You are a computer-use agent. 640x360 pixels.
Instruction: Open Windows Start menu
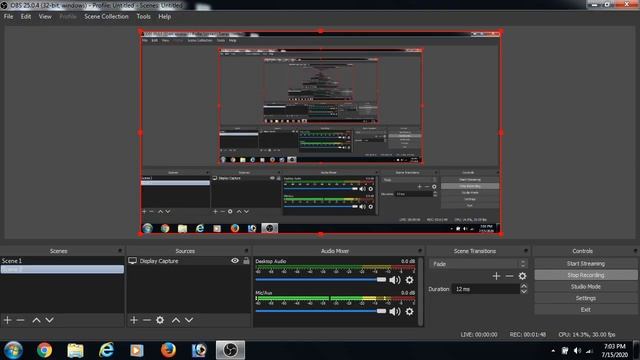[x=13, y=350]
